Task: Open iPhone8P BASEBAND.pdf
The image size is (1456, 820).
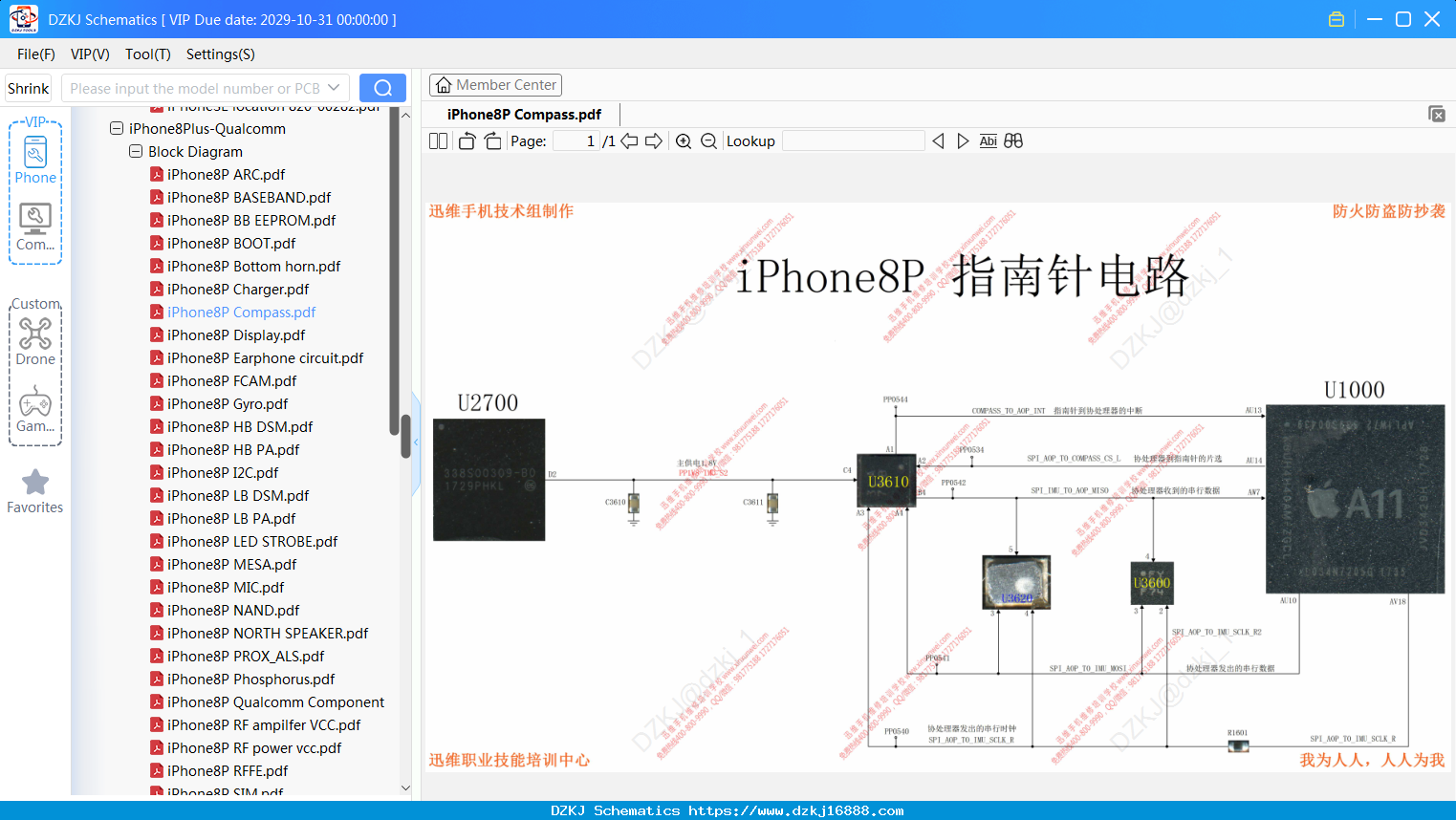Action: click(249, 198)
